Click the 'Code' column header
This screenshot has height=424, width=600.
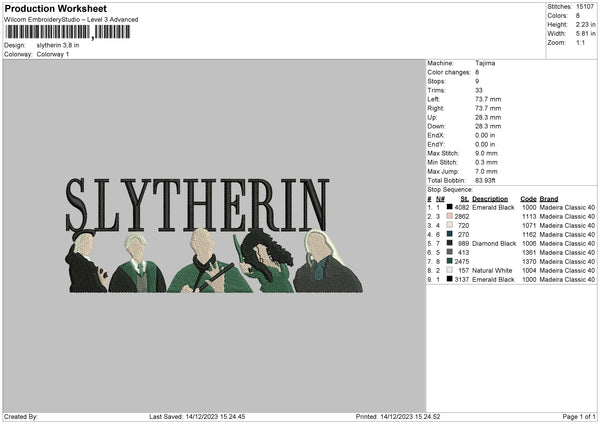tap(528, 199)
